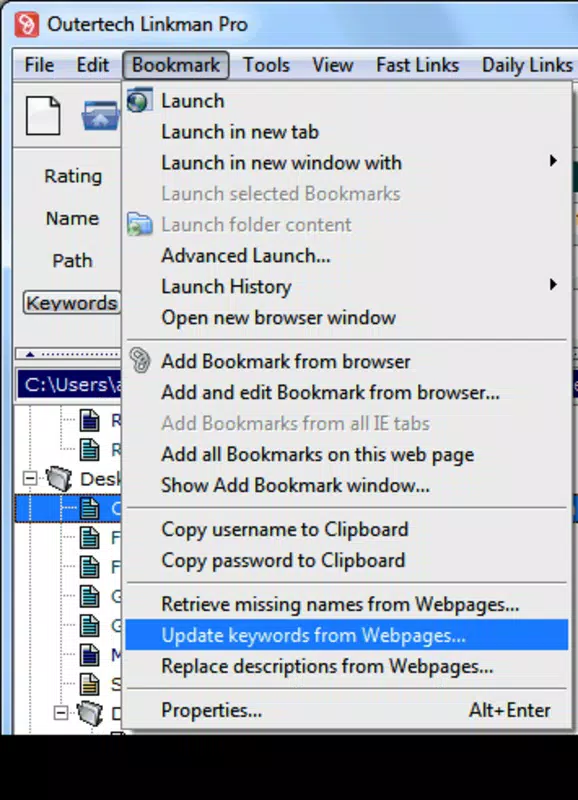Image resolution: width=578 pixels, height=800 pixels.
Task: Select Retrieve missing names from Webpages...
Action: point(347,605)
